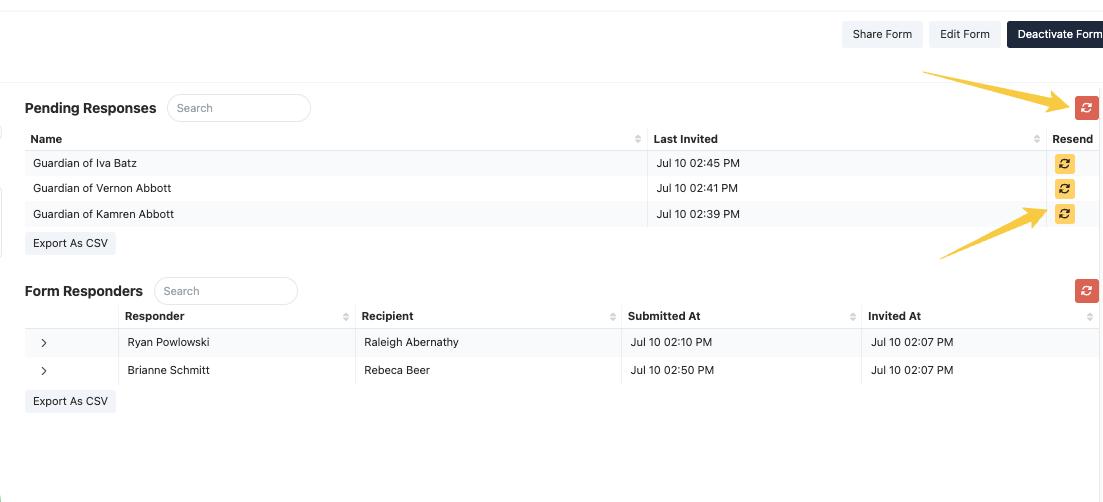Sort Form Responders by Responder column
Screen dimensions: 1103x502
[x=346, y=316]
